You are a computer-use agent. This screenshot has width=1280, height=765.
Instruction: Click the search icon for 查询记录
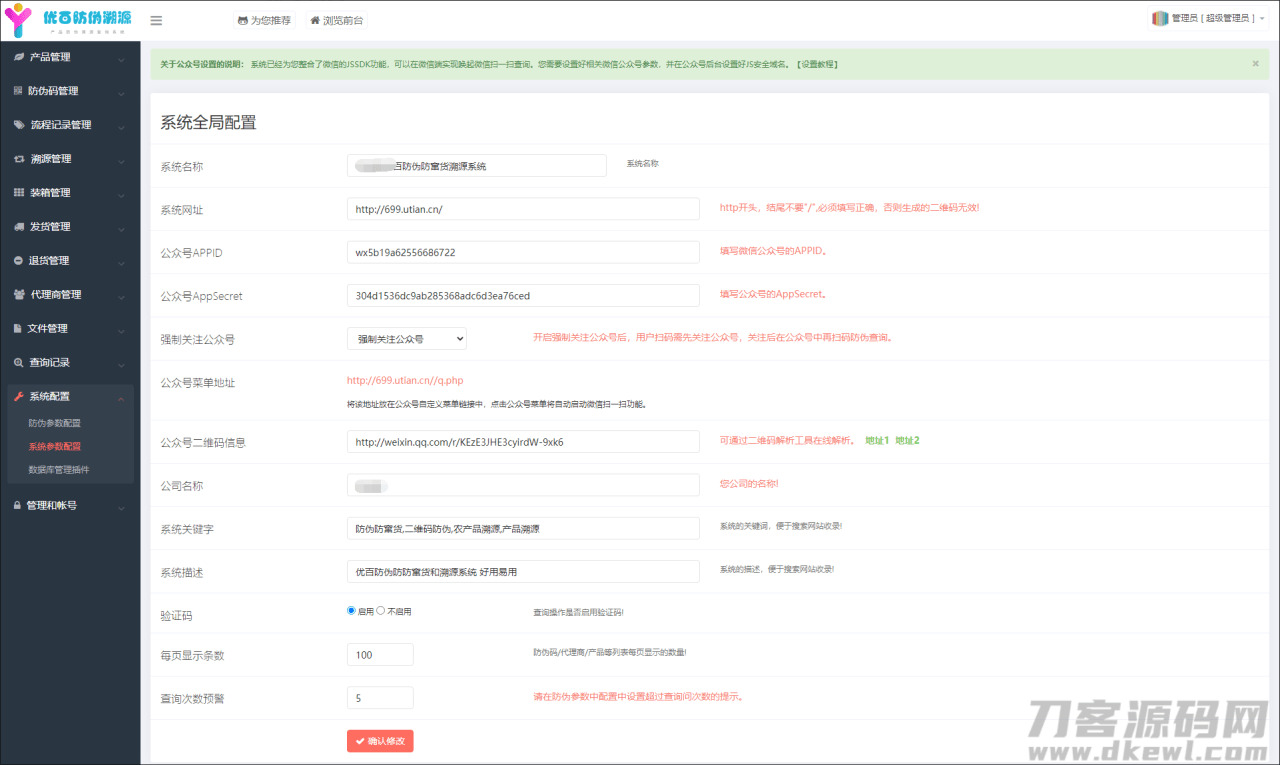point(19,363)
